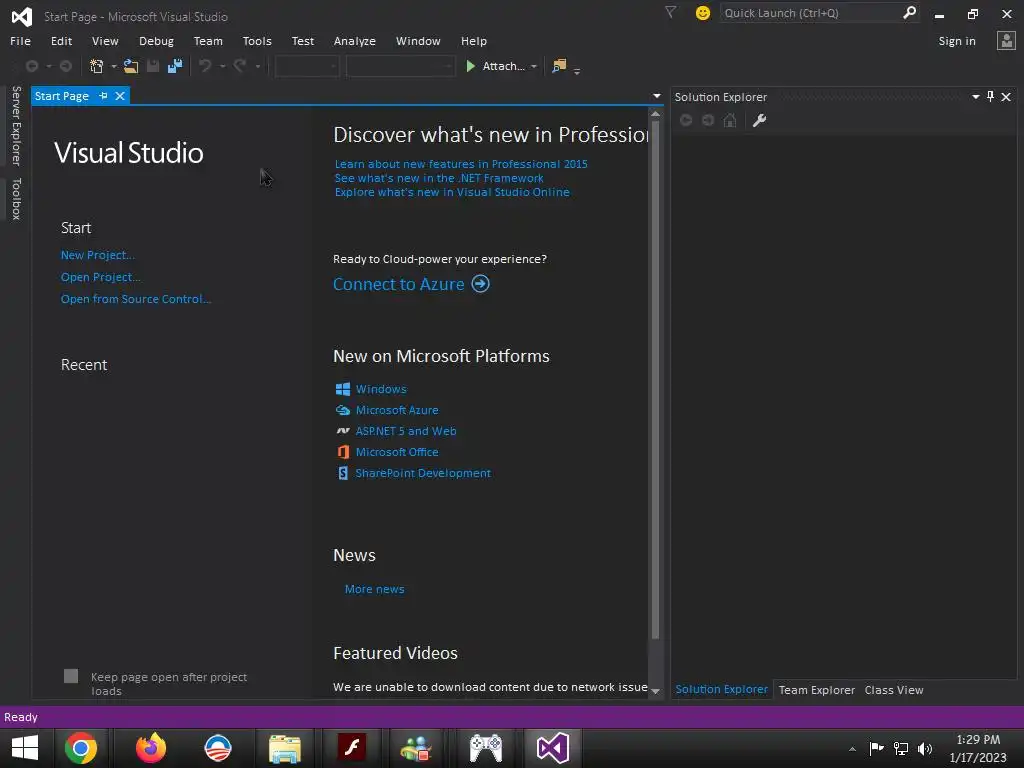
Task: Click the Start Page vertical scrollbar thumb
Action: (x=656, y=379)
